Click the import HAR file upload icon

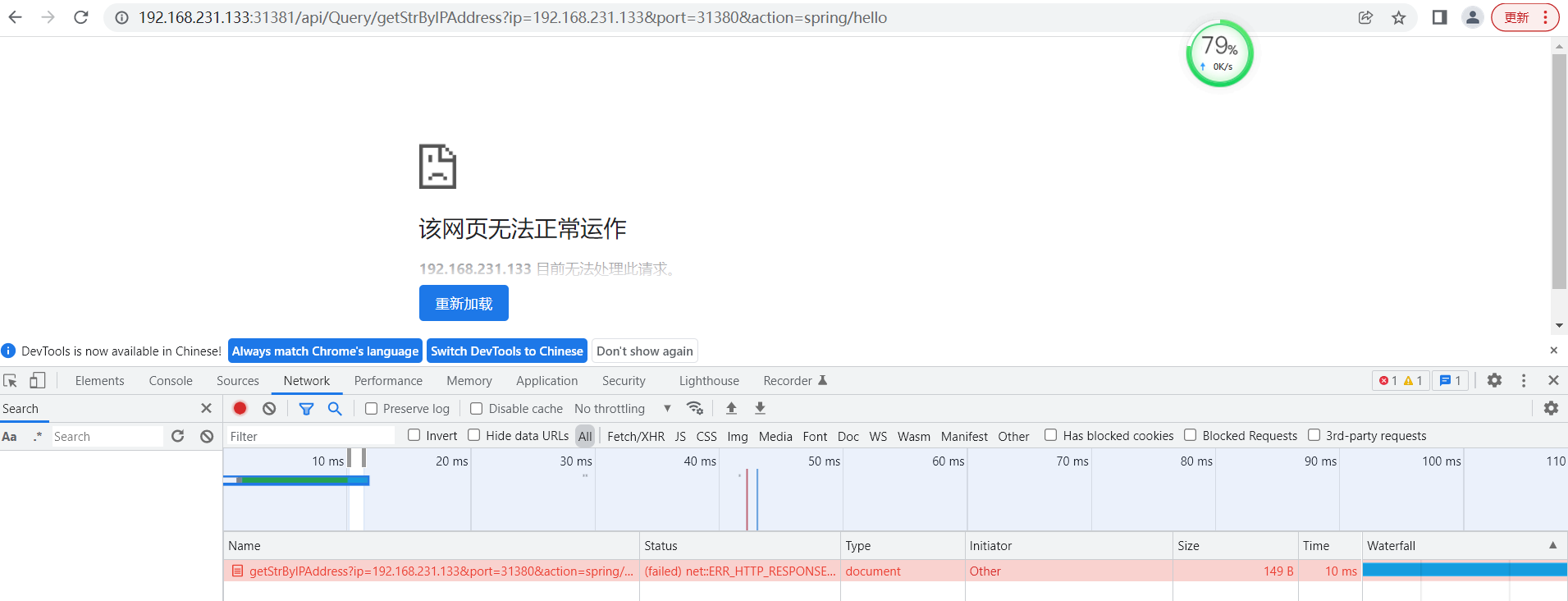pyautogui.click(x=731, y=408)
